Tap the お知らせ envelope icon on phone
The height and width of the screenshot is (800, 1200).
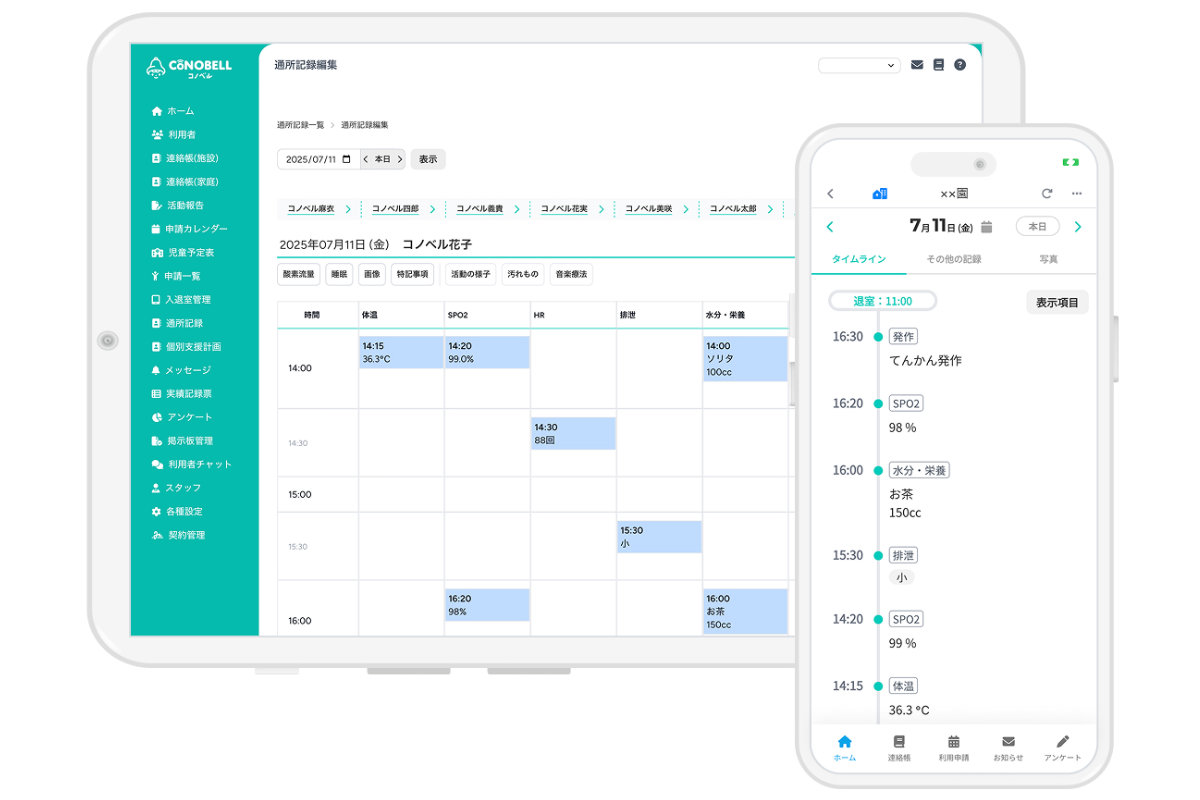(x=1008, y=746)
